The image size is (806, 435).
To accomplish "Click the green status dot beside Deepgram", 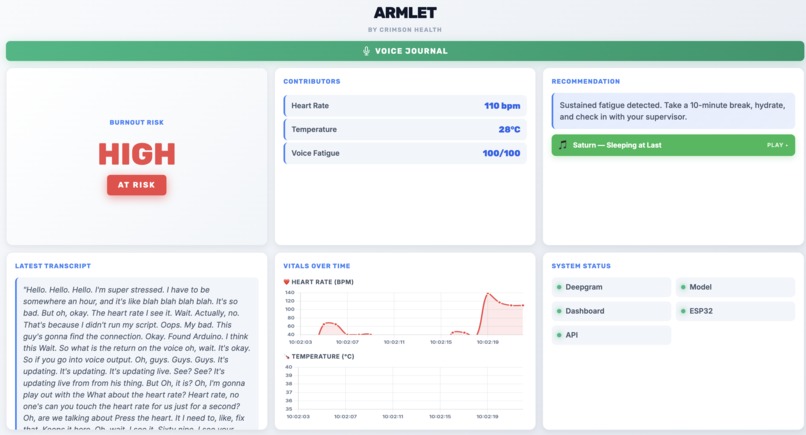I will click(x=559, y=287).
